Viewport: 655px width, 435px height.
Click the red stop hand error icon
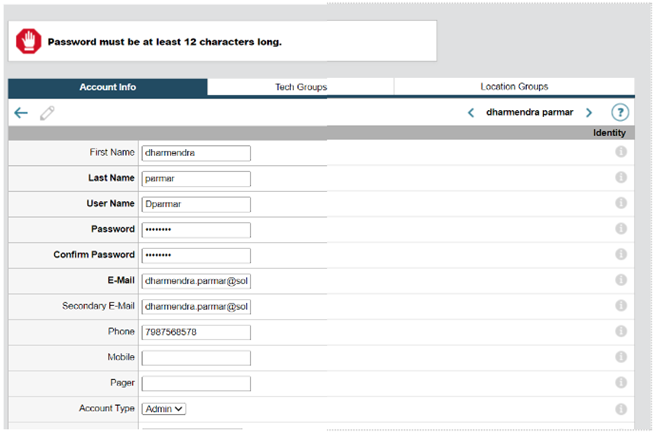28,41
